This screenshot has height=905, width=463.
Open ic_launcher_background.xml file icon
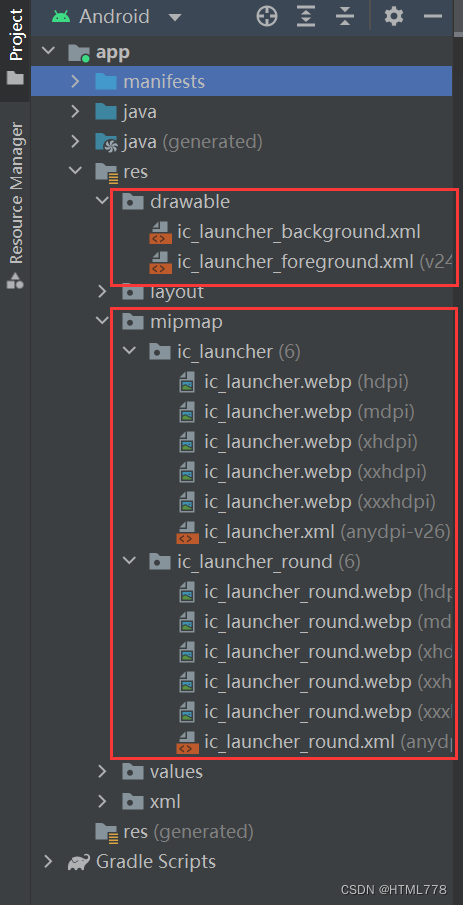(x=160, y=232)
